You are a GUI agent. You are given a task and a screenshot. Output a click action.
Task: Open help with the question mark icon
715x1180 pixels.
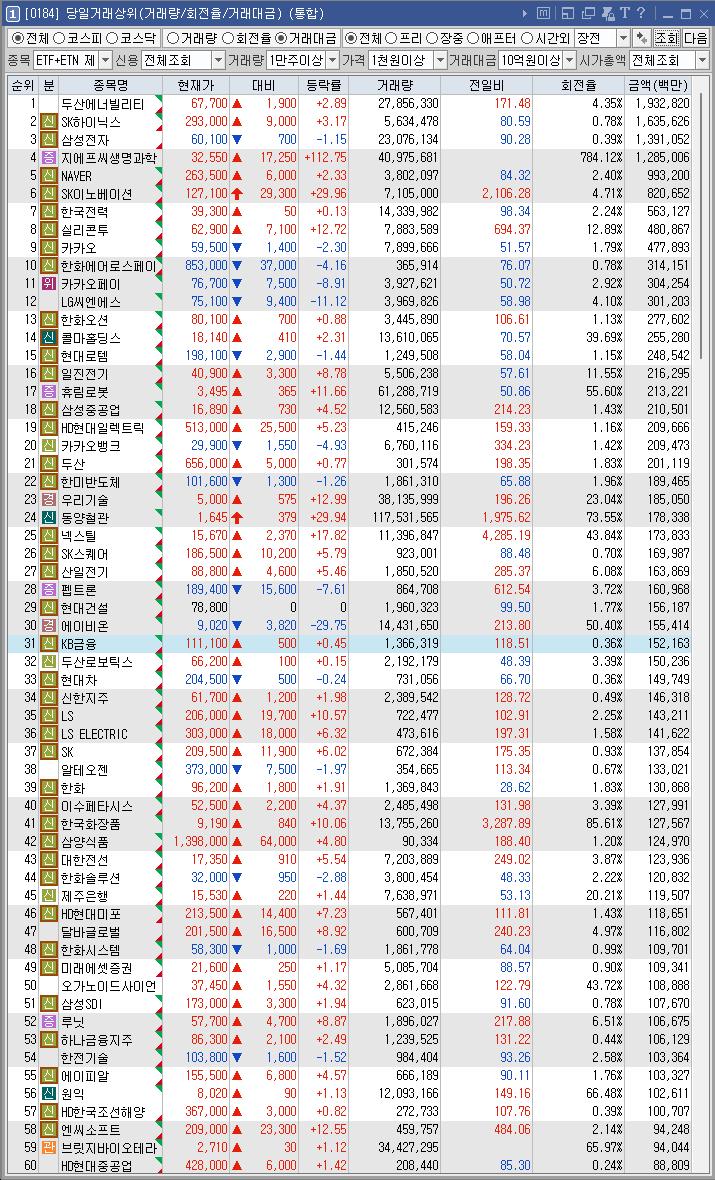pyautogui.click(x=640, y=13)
